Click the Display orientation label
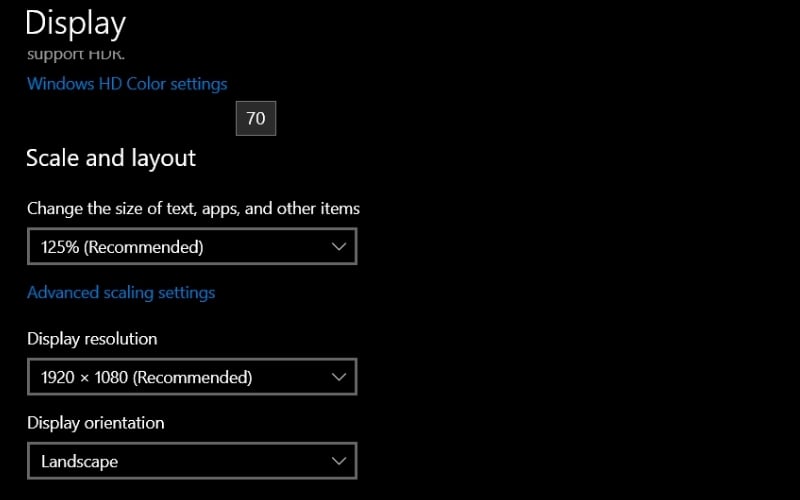 [x=96, y=423]
